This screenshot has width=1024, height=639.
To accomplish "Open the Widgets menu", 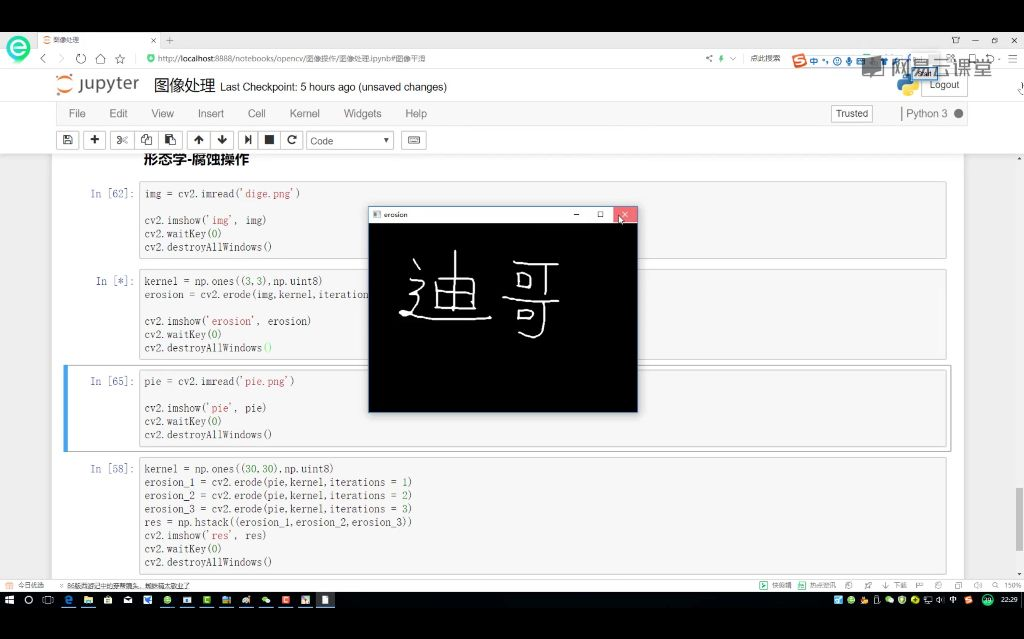I will point(362,114).
